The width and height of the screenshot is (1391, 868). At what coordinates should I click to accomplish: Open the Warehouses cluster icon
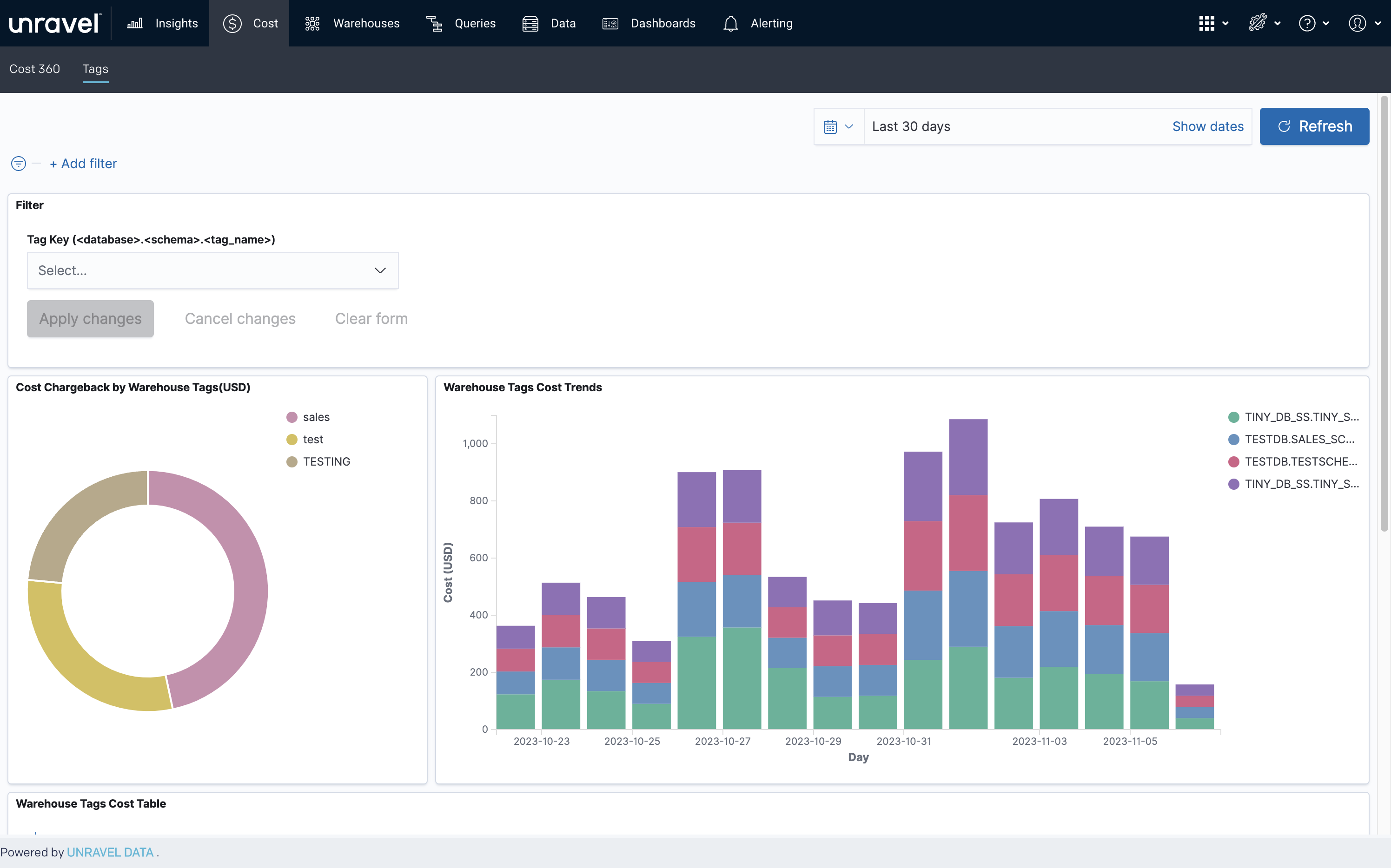click(312, 24)
